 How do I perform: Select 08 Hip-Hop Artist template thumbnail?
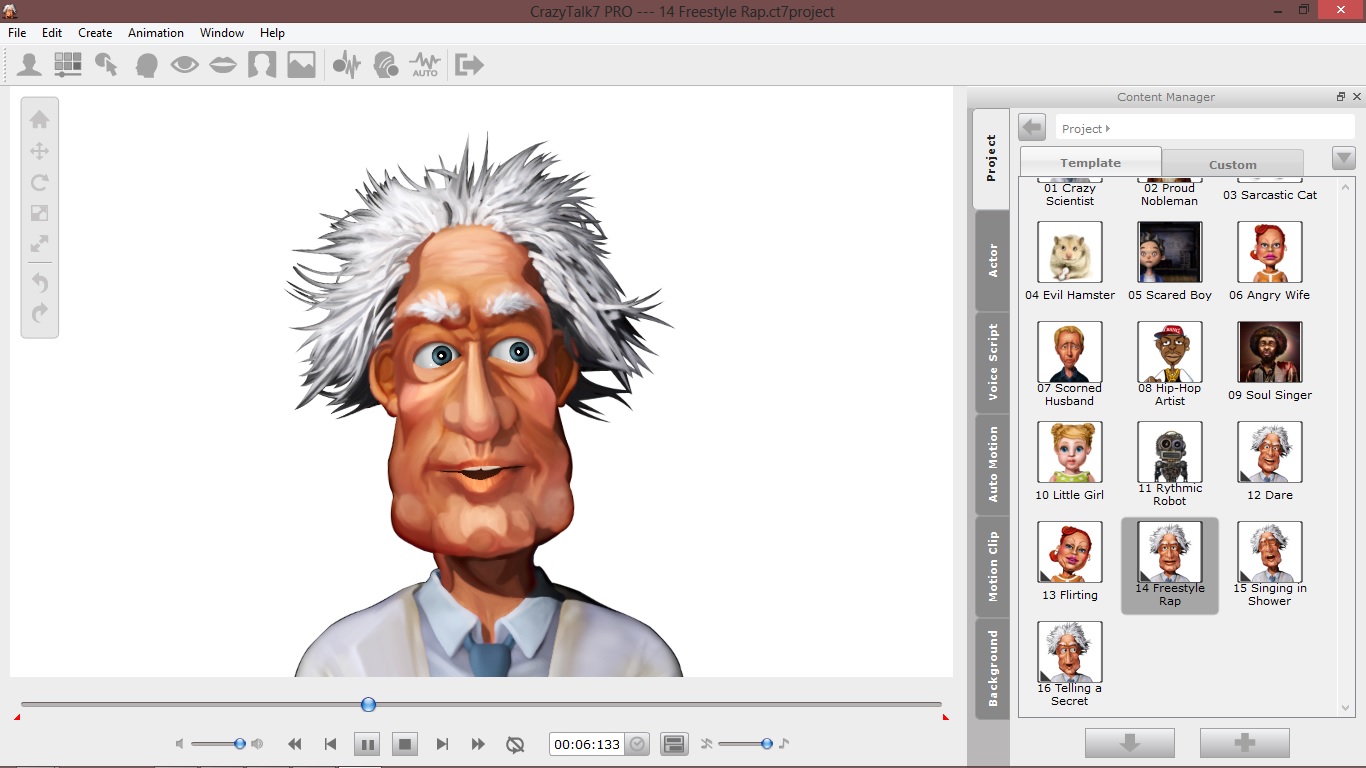1170,352
